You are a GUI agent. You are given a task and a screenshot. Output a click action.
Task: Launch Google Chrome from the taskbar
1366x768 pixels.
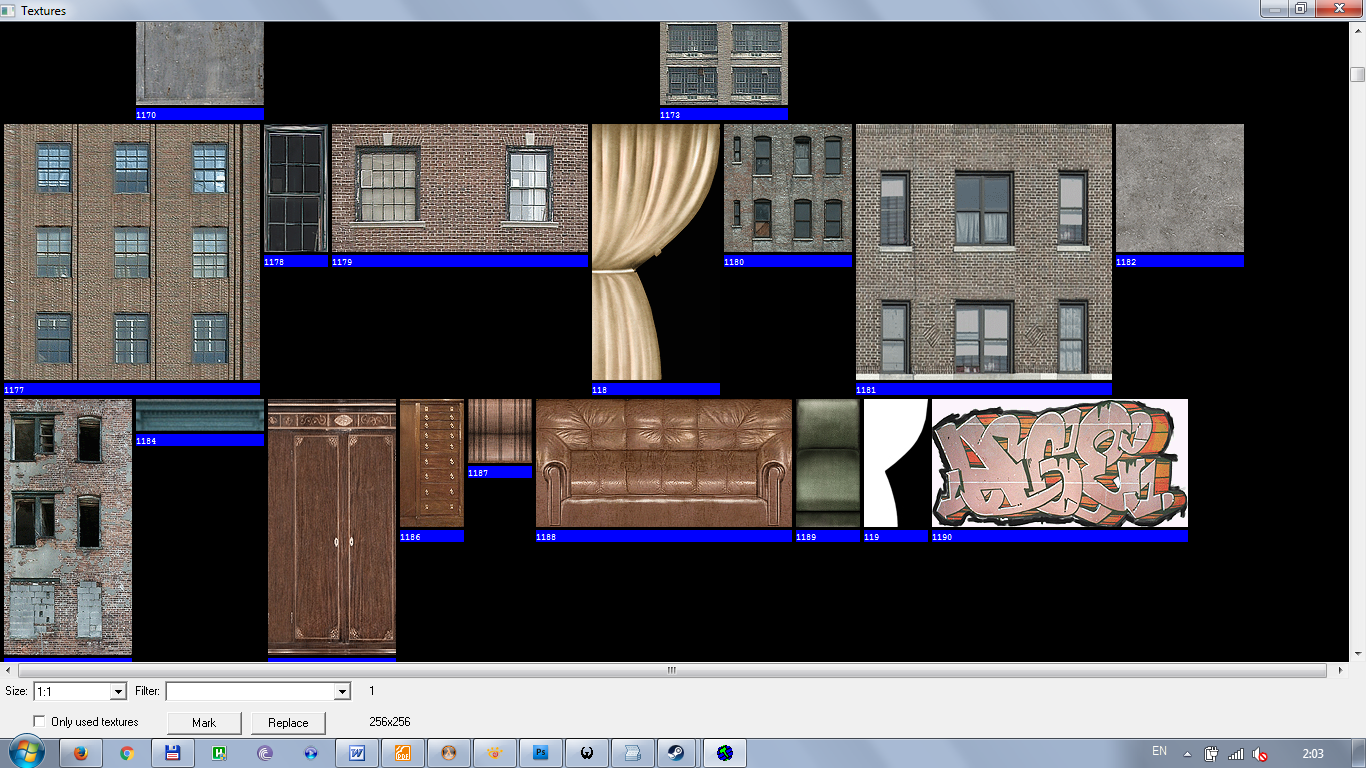point(127,753)
